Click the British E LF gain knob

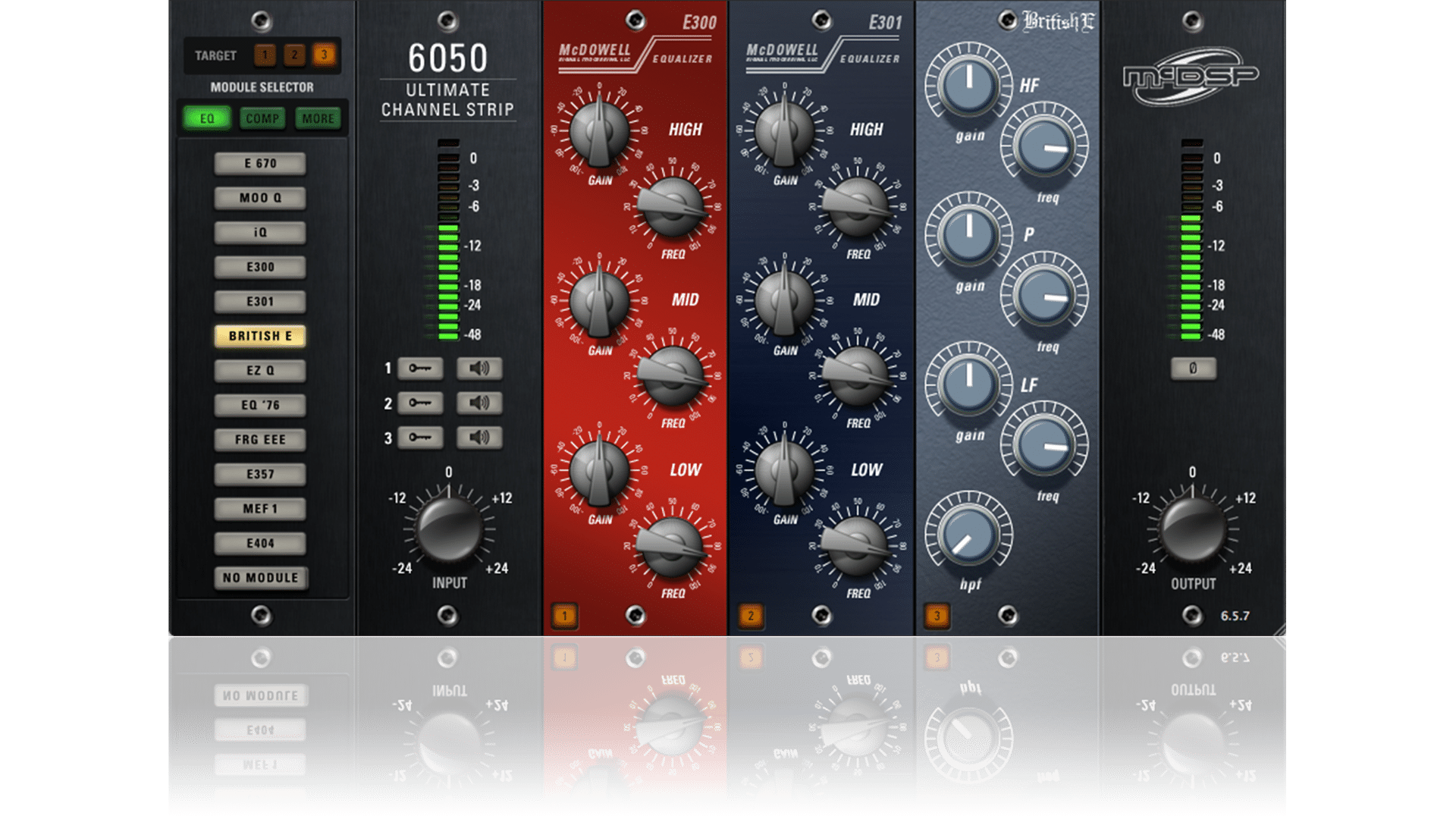968,384
